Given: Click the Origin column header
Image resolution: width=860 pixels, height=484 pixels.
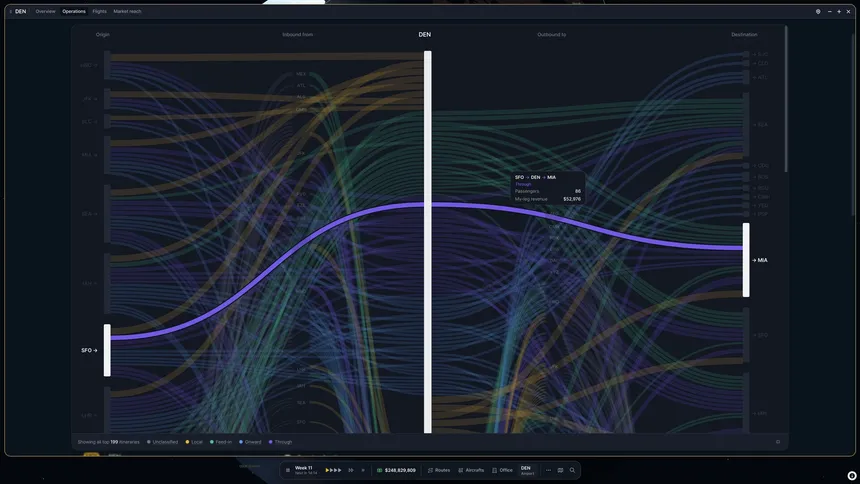Looking at the screenshot, I should (103, 35).
